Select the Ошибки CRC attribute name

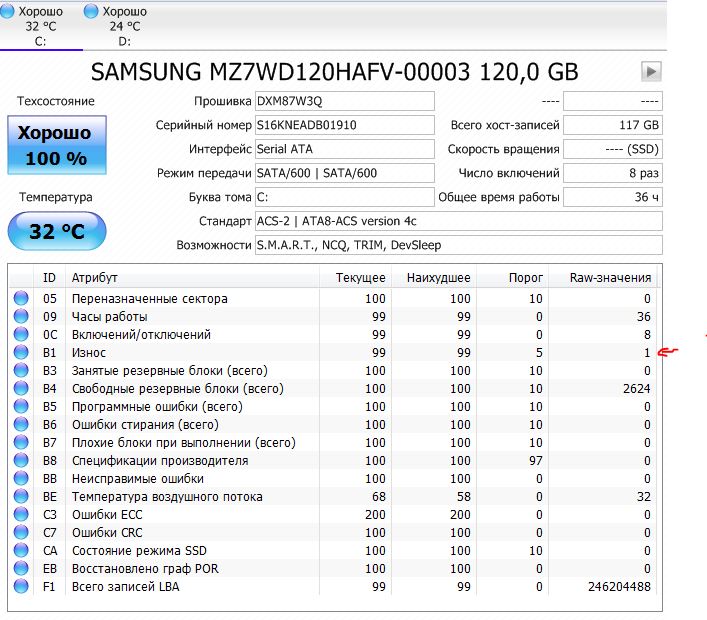tap(107, 533)
